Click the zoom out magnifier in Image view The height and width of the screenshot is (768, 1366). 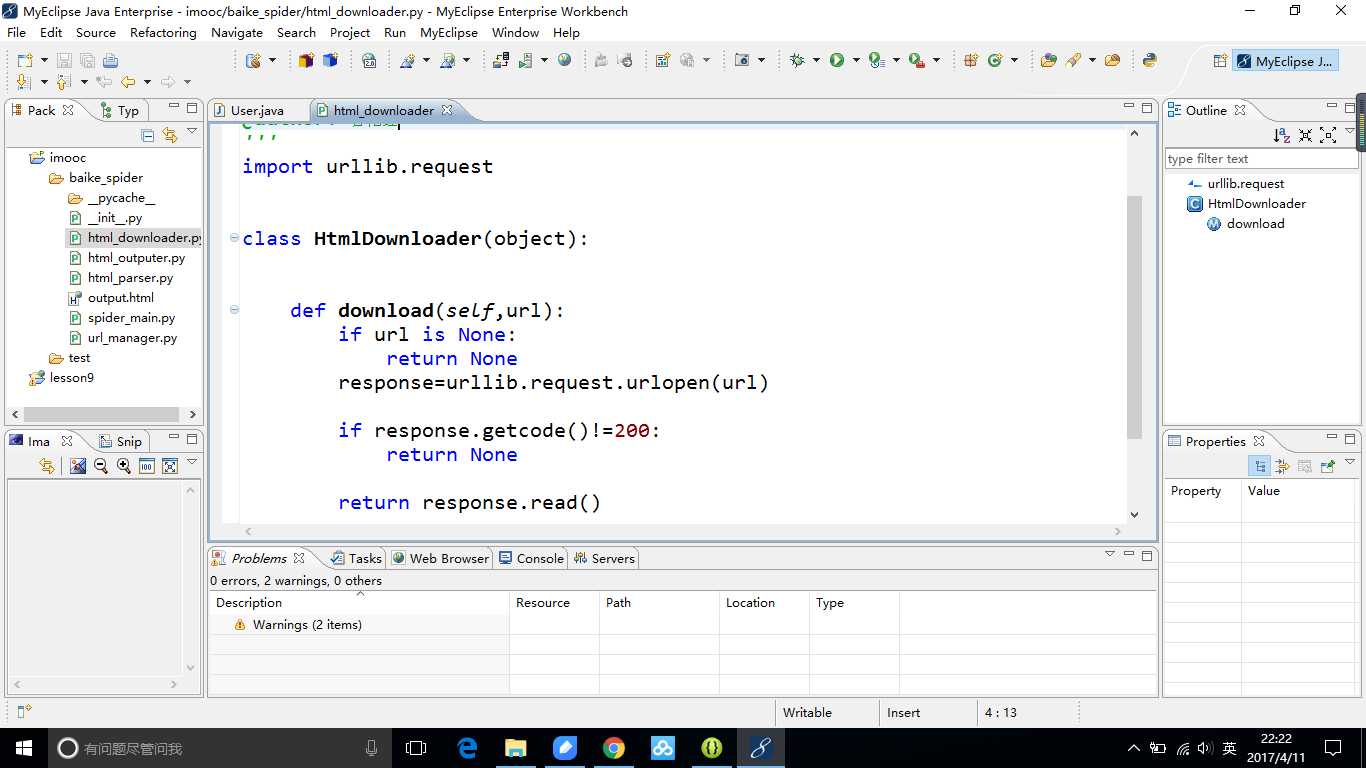pyautogui.click(x=101, y=466)
